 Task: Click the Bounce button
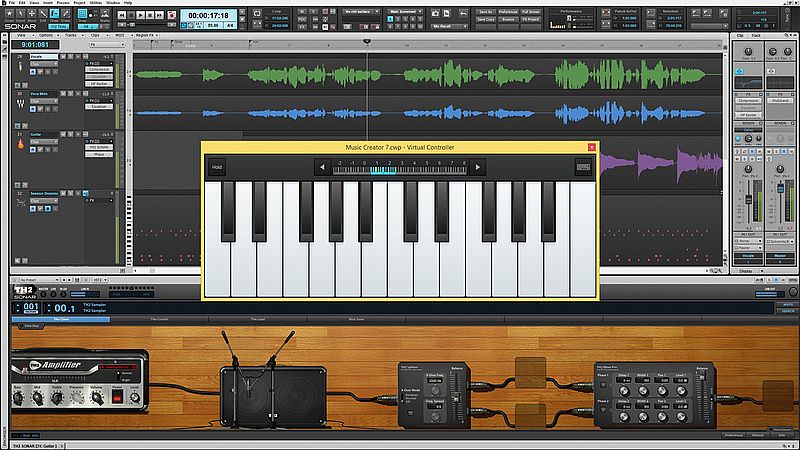[x=508, y=19]
